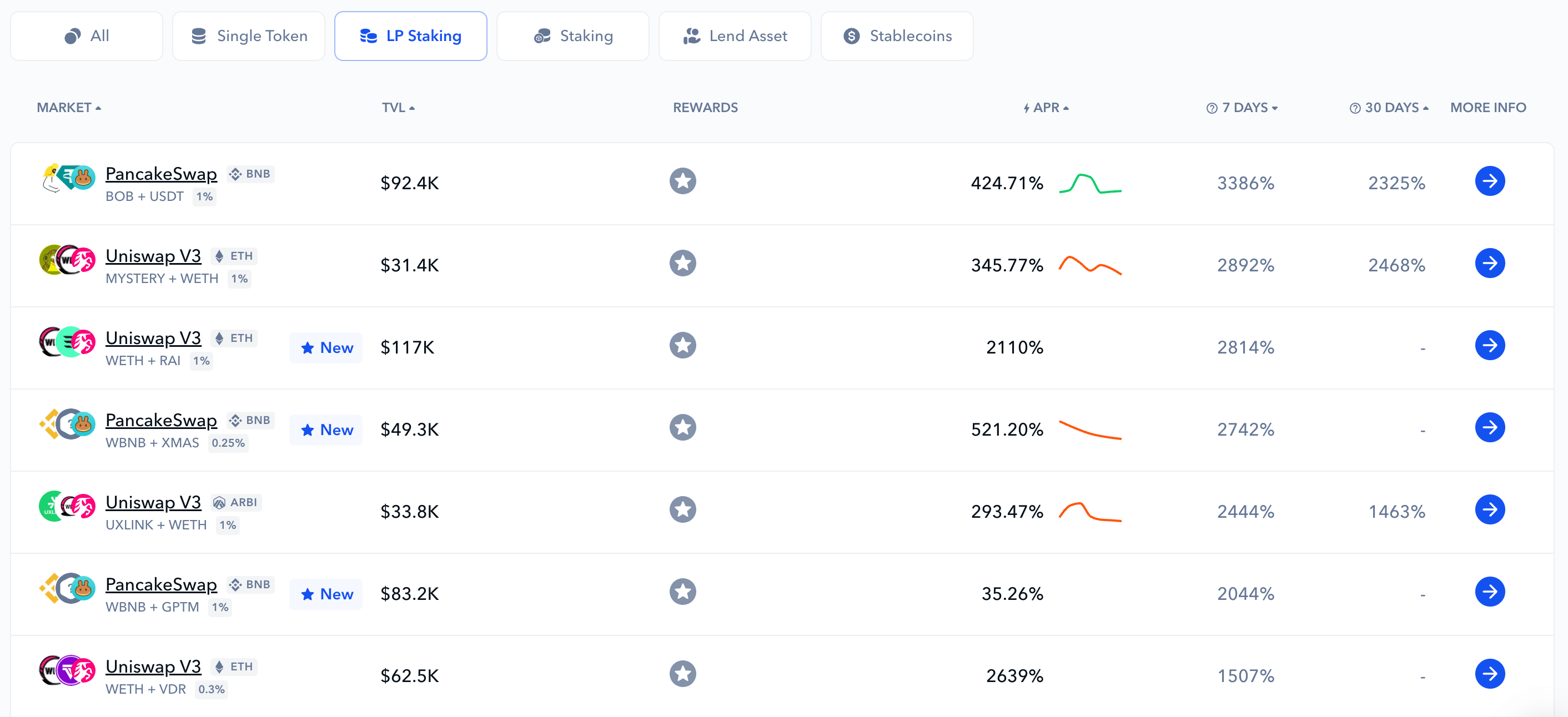Open more info arrow for WETH + VDR

click(x=1490, y=674)
